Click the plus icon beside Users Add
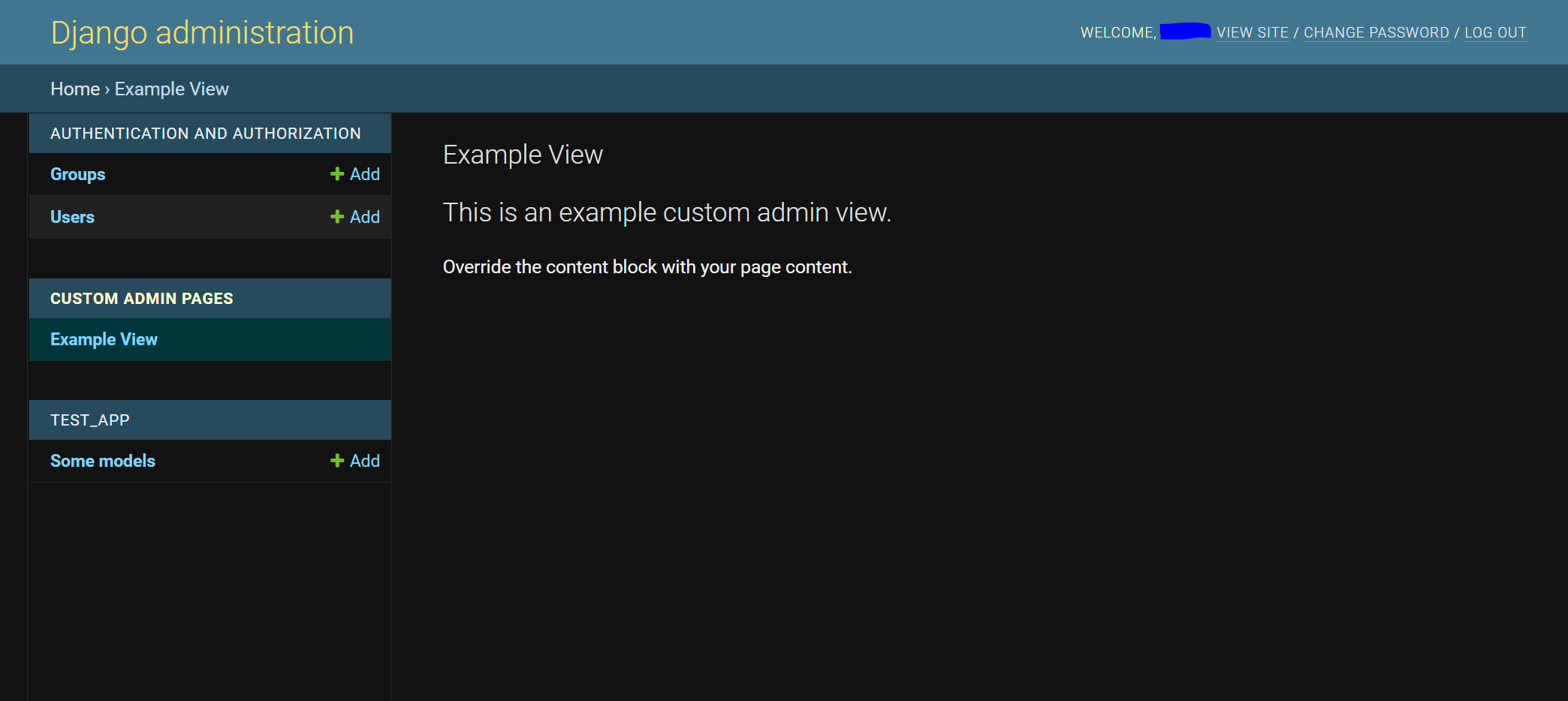Viewport: 1568px width, 701px height. (337, 217)
